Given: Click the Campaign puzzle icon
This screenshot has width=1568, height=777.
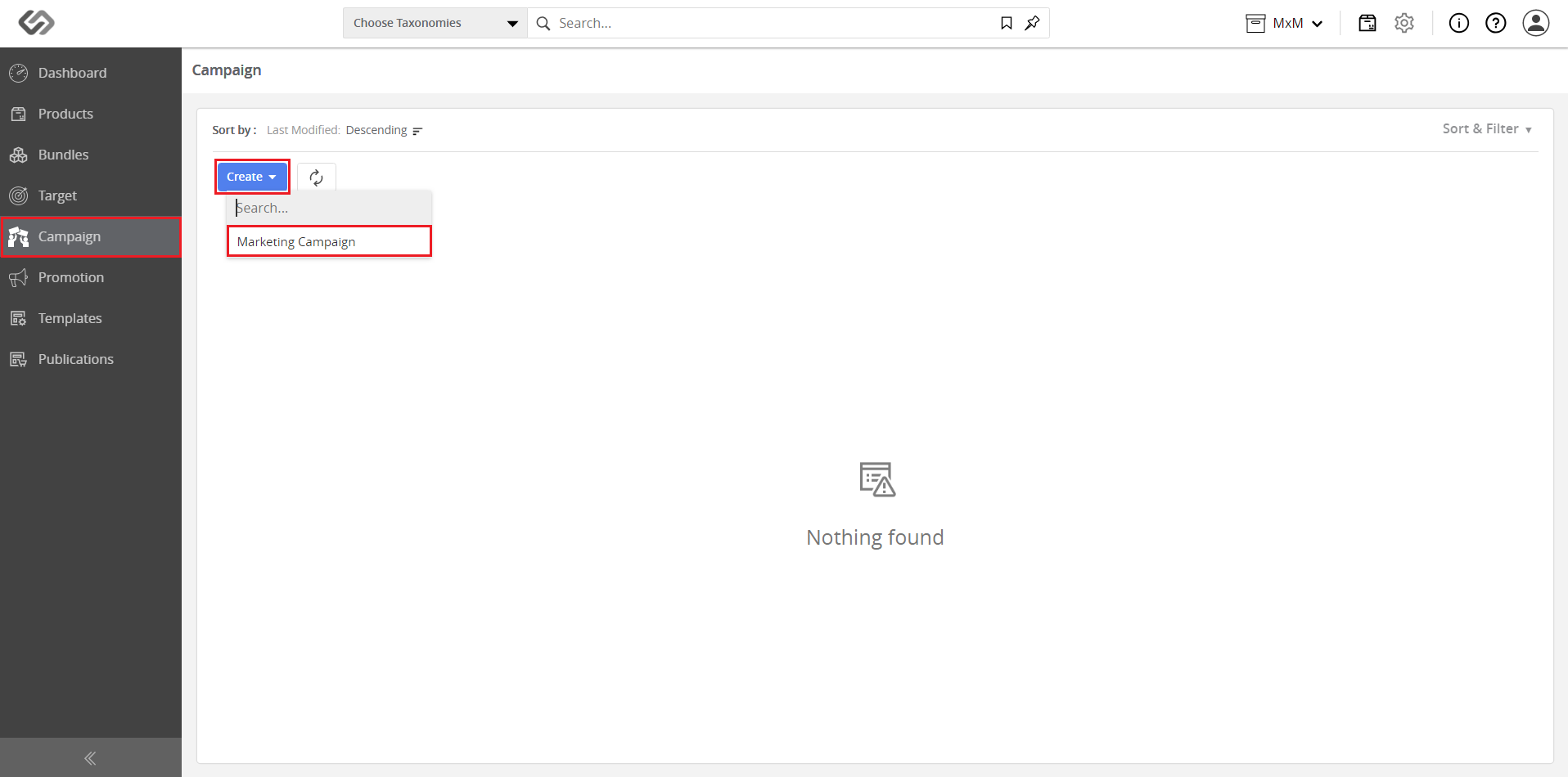Looking at the screenshot, I should point(18,236).
